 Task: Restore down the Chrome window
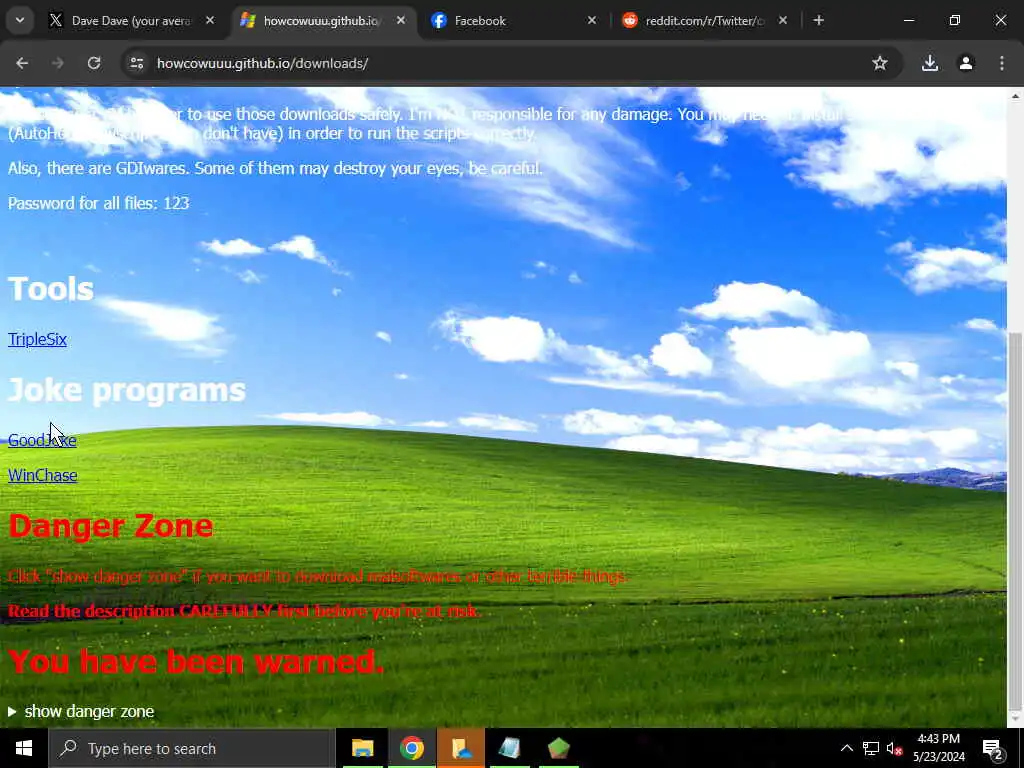pos(955,20)
